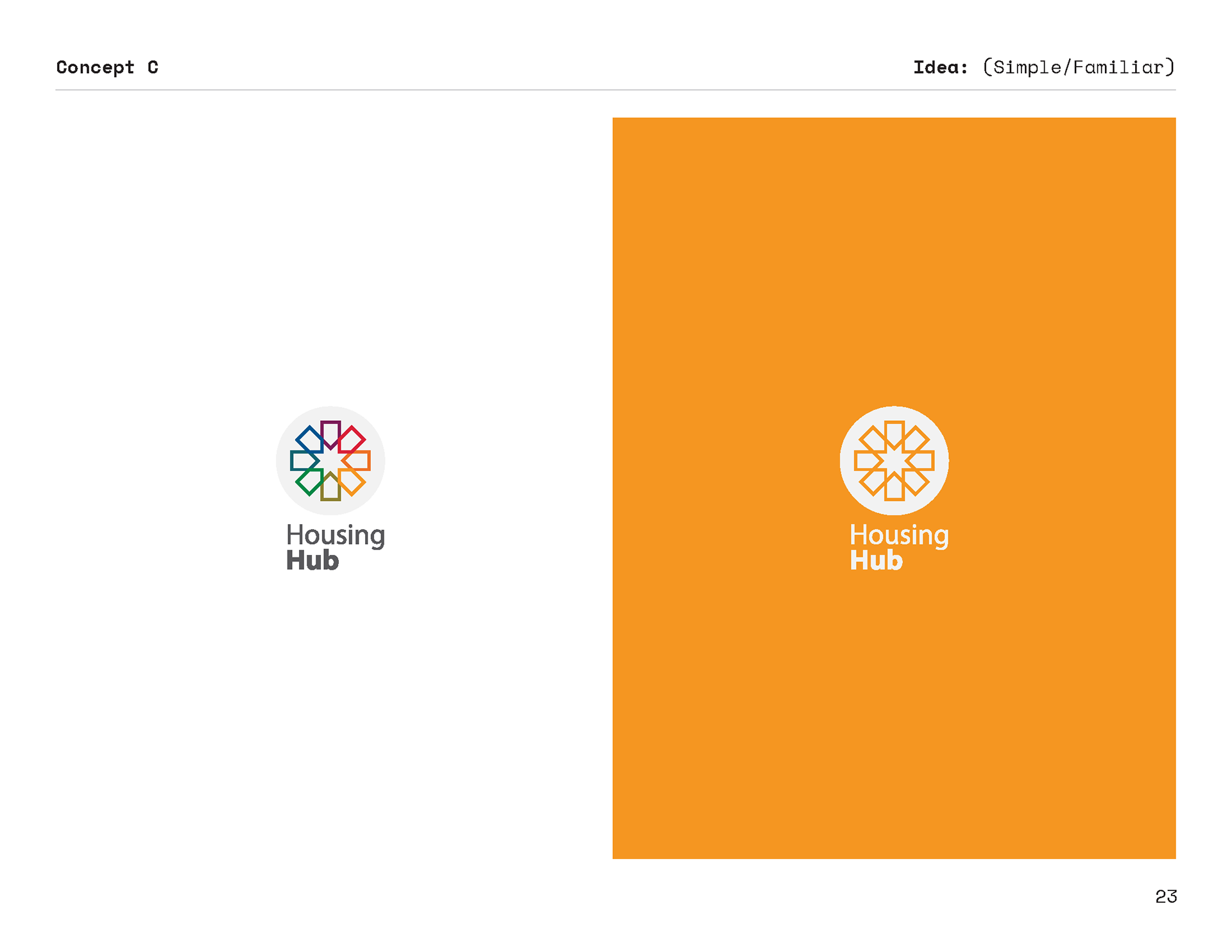Click the 'Idea:' bold label

941,67
